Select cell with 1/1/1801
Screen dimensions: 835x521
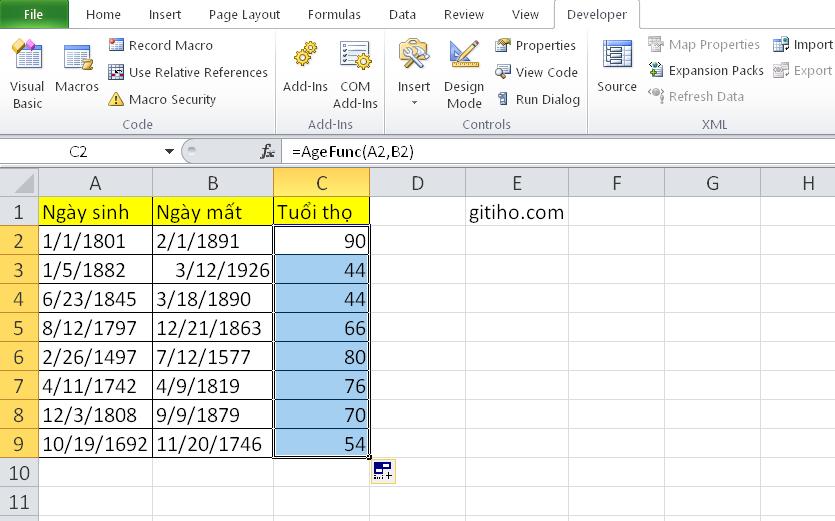pyautogui.click(x=95, y=241)
